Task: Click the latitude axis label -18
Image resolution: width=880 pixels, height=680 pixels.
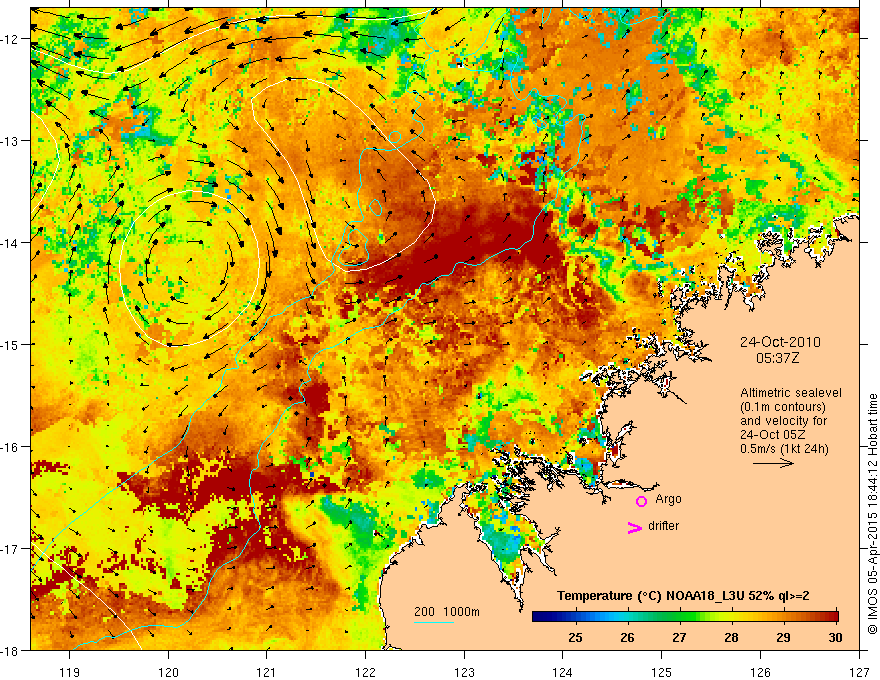Action: click(x=10, y=650)
